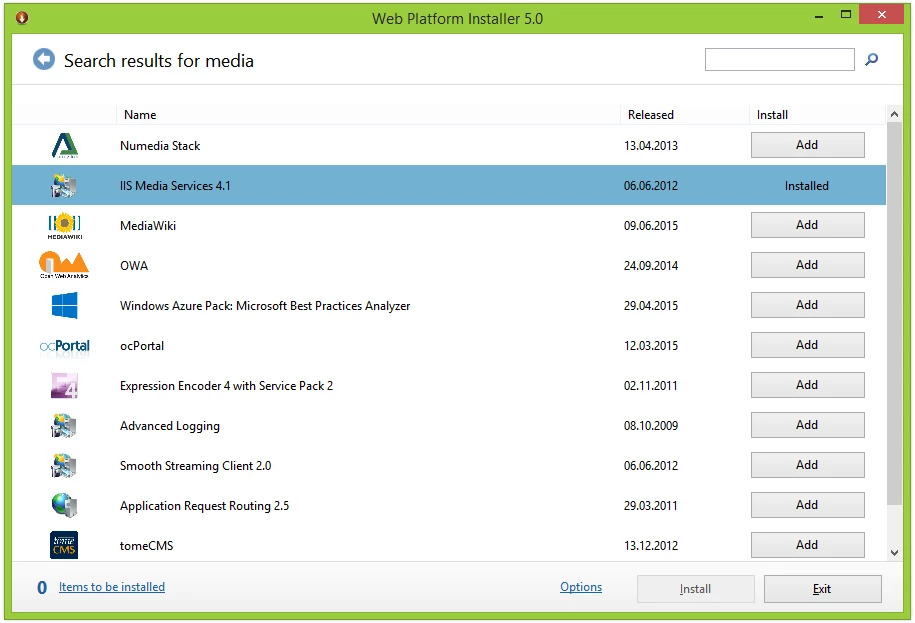Image resolution: width=915 pixels, height=623 pixels.
Task: Click the Numedia Stack logo icon
Action: [x=64, y=145]
